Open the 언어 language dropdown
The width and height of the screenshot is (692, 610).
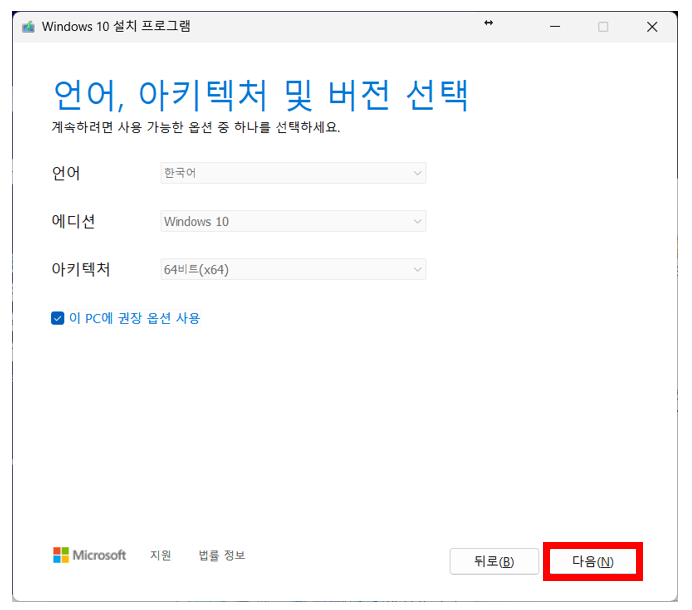[x=293, y=173]
